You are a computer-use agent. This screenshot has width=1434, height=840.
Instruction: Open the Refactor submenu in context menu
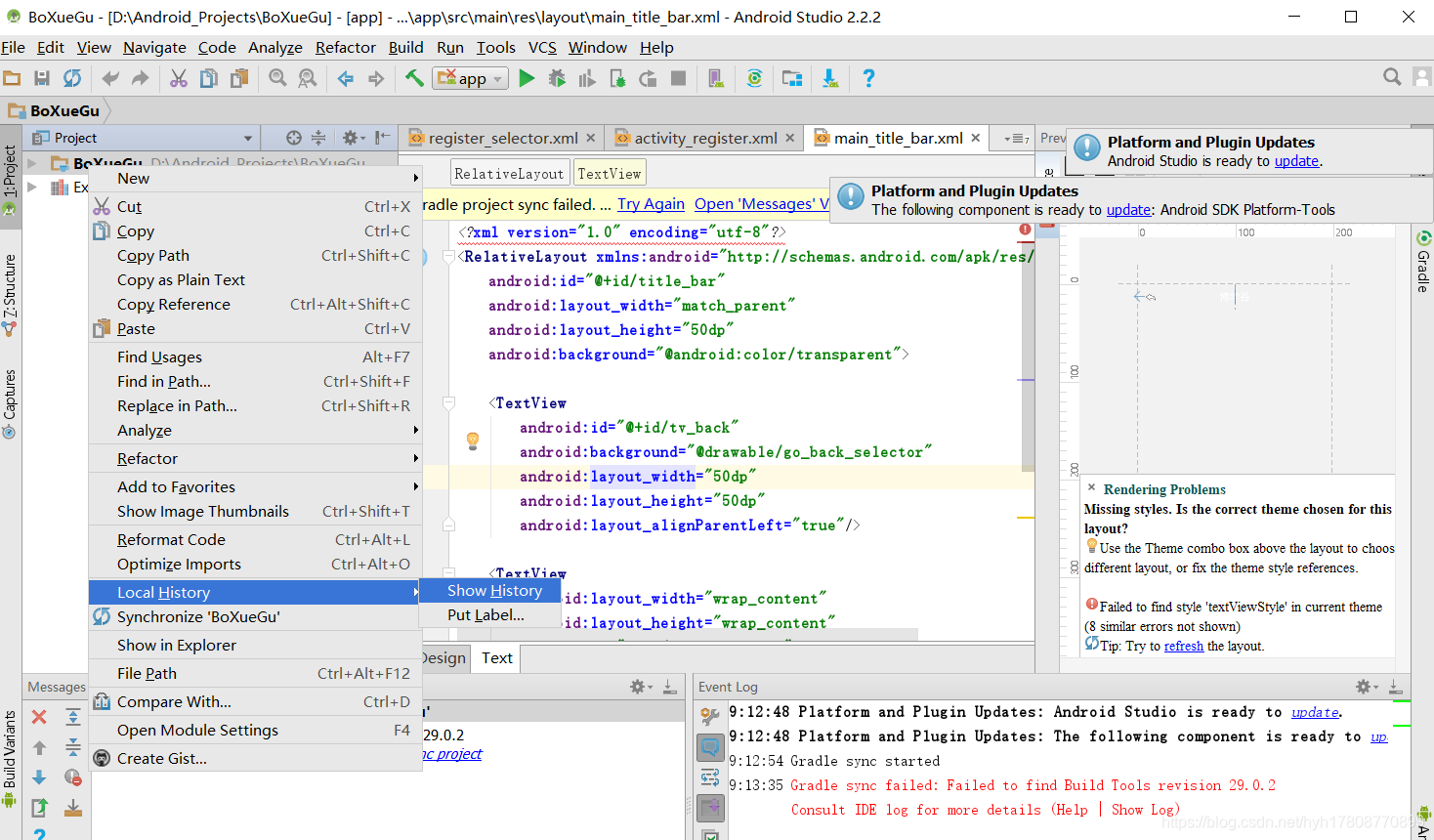pos(255,458)
